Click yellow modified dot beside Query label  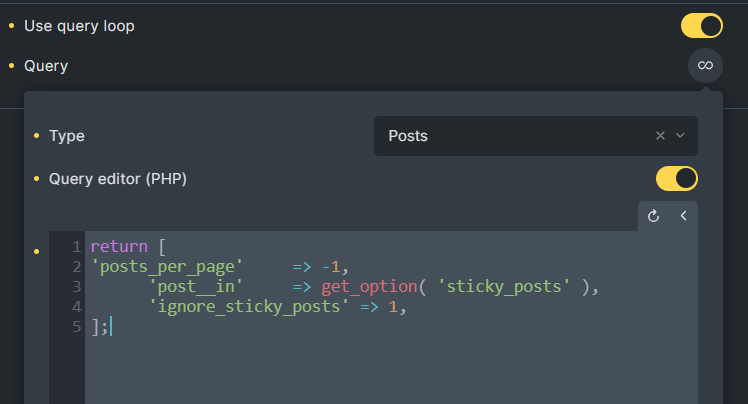coord(11,65)
